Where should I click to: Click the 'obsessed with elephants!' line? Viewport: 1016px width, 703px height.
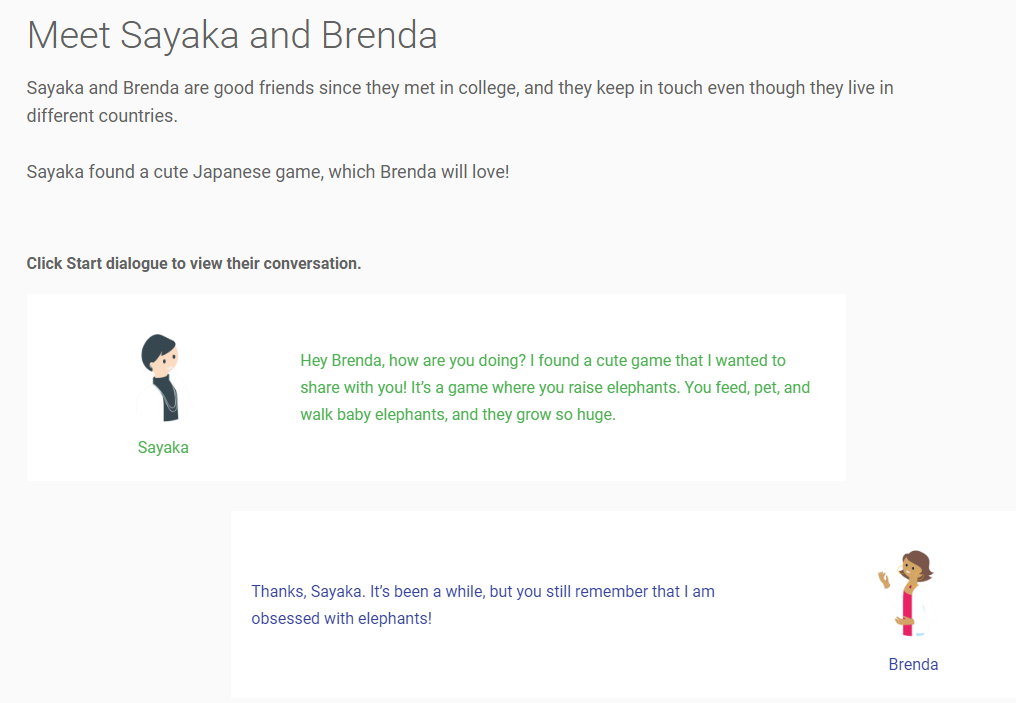(x=341, y=619)
